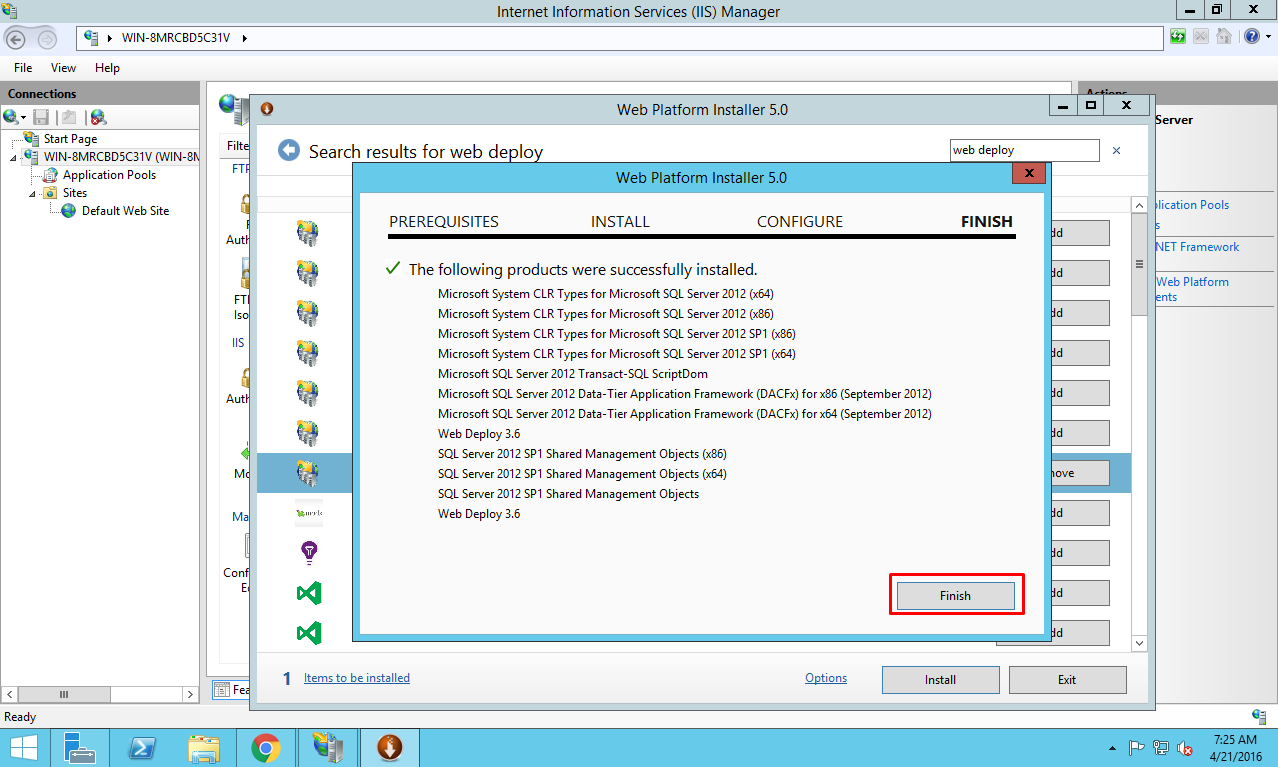
Task: Open Server Manager from the taskbar
Action: pyautogui.click(x=79, y=747)
